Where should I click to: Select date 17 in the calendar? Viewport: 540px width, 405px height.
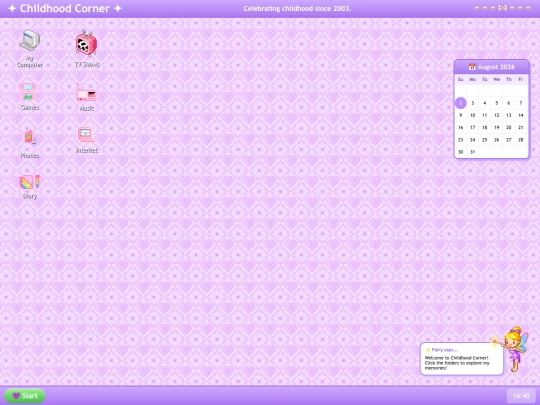click(x=472, y=127)
